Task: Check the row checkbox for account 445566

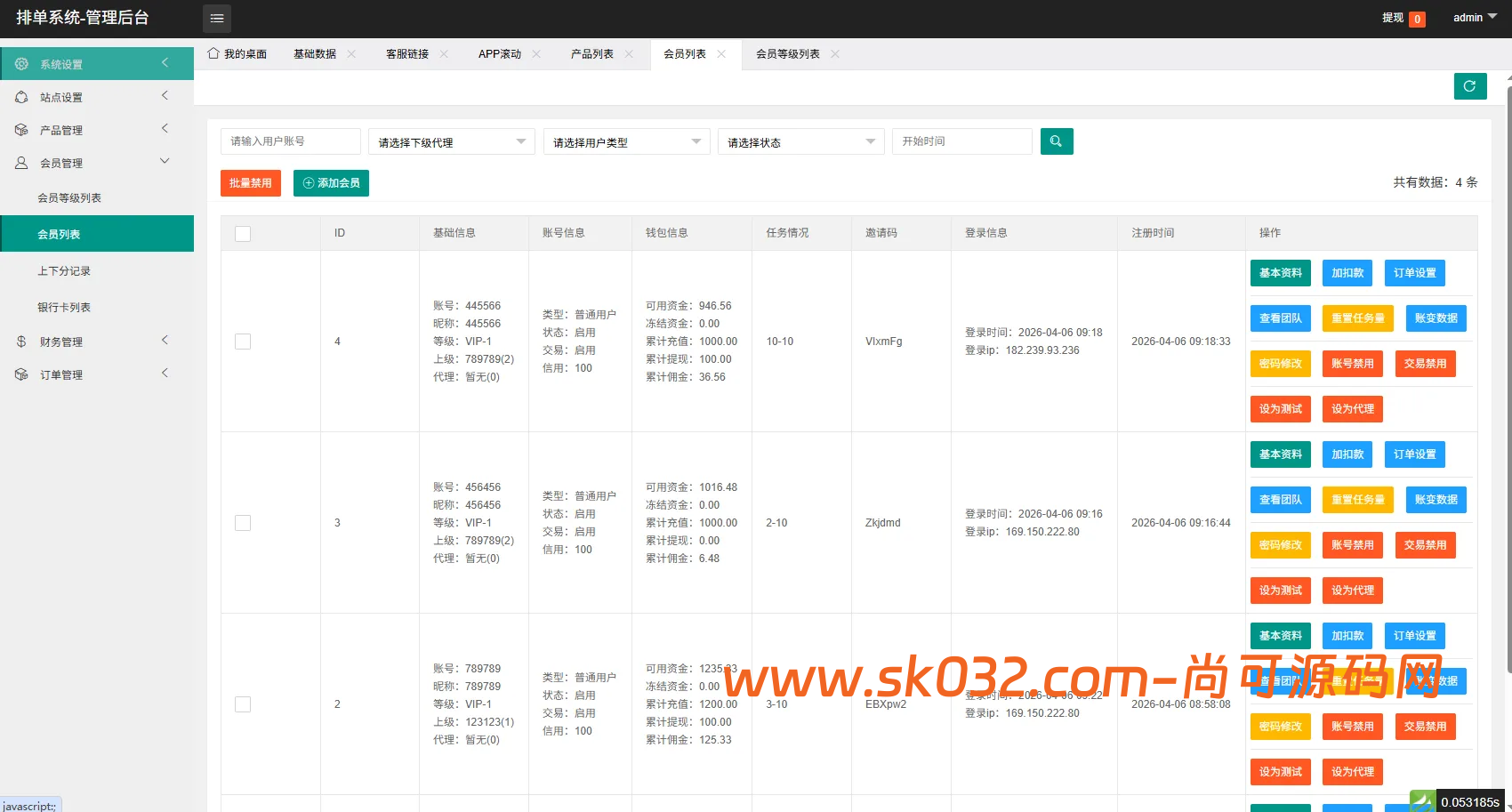Action: 243,342
